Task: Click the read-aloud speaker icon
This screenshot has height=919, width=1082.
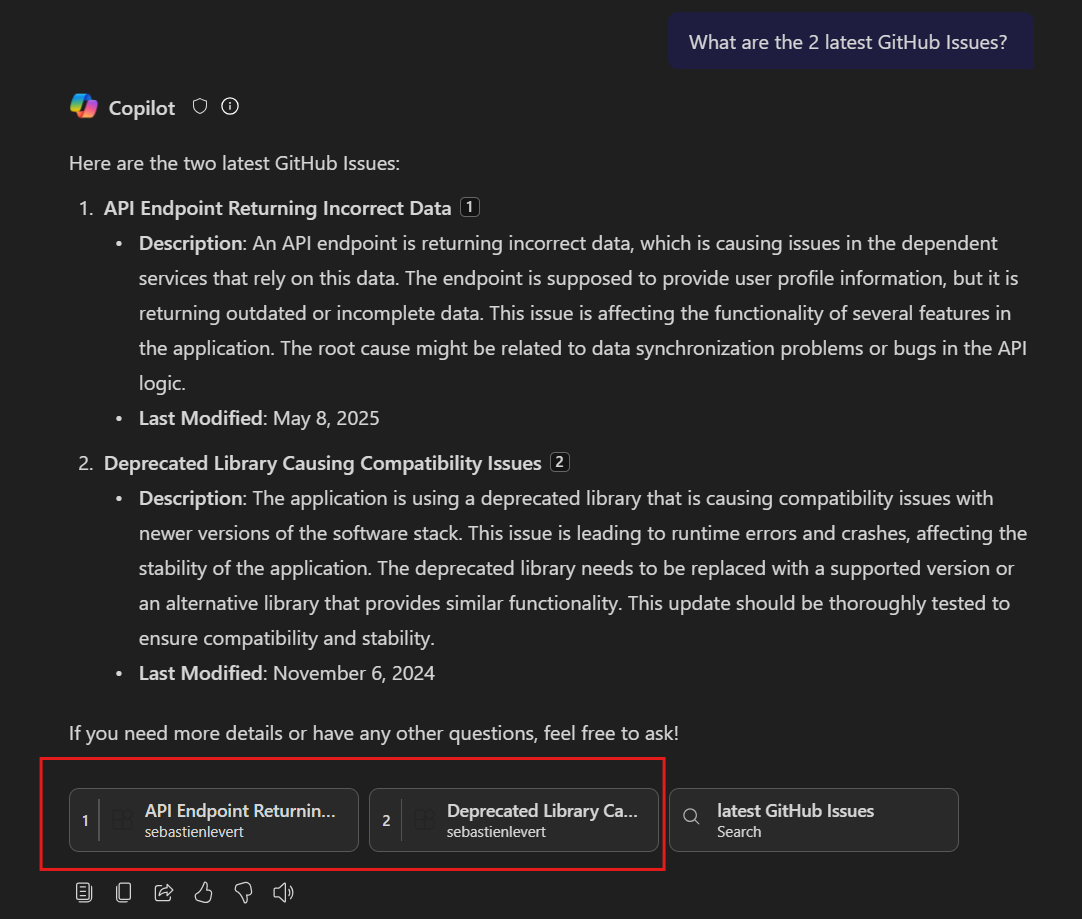Action: [283, 892]
